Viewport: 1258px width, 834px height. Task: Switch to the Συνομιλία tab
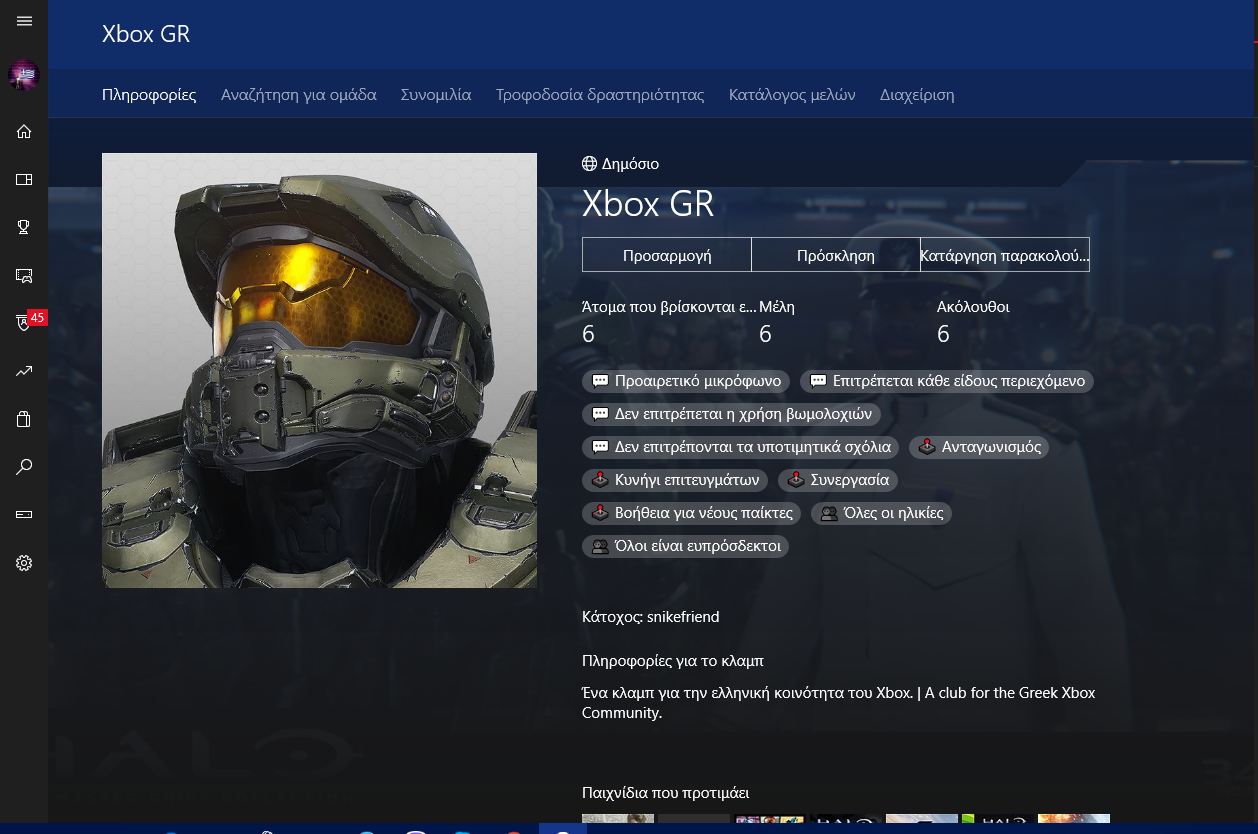pyautogui.click(x=436, y=95)
